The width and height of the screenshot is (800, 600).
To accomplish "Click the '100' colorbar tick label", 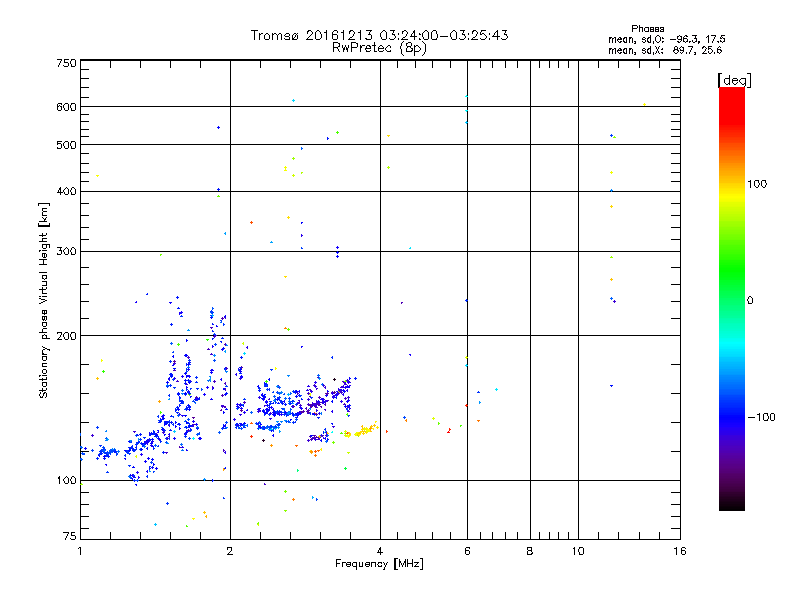I will pos(757,184).
